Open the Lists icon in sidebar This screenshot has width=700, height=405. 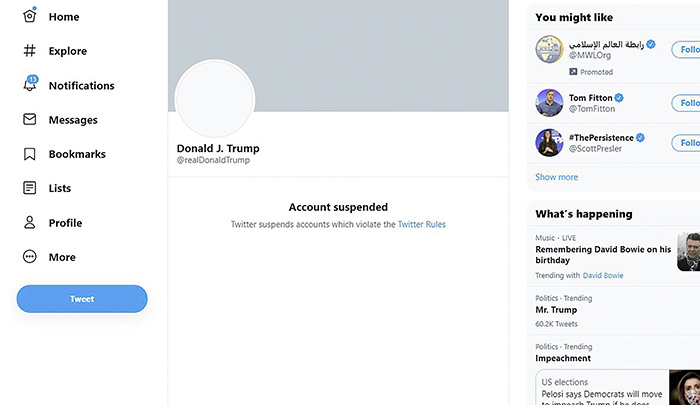click(x=29, y=188)
